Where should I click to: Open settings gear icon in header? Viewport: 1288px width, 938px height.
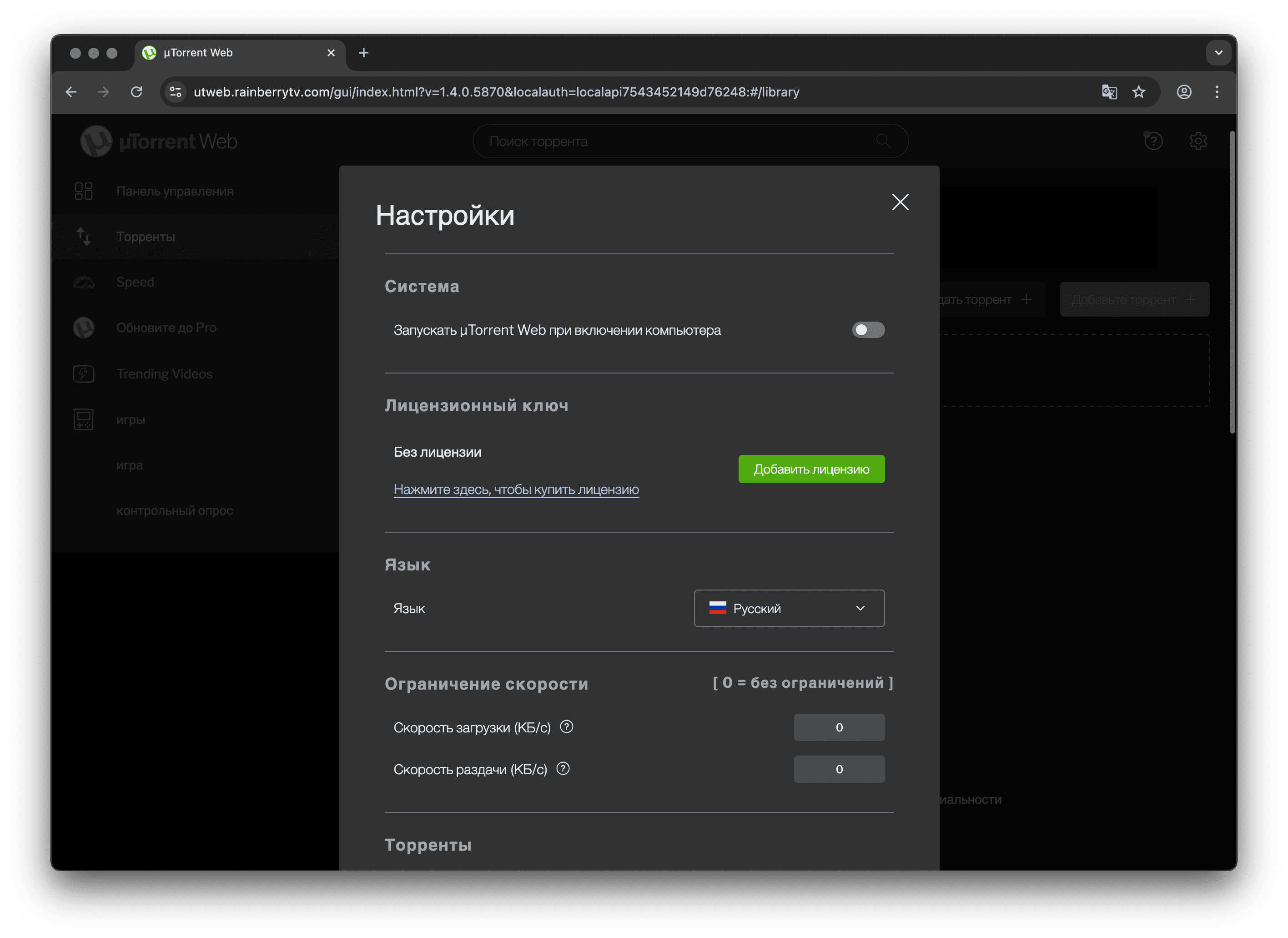click(1198, 141)
